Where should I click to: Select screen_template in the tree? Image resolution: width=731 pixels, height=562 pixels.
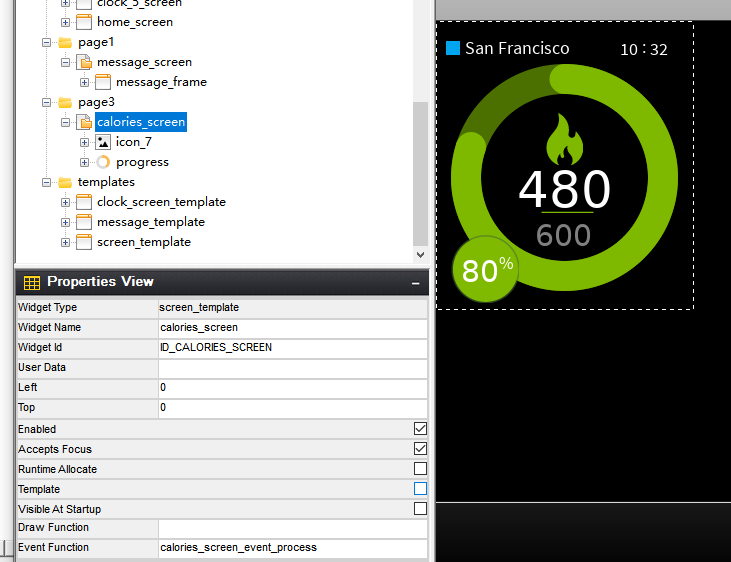coord(143,242)
